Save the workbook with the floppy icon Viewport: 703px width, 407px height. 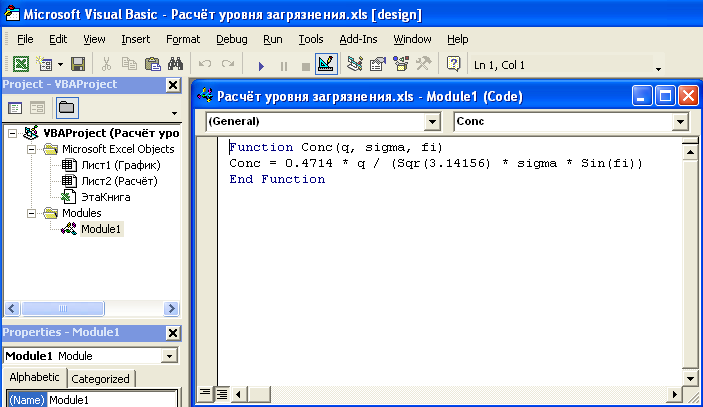[78, 64]
